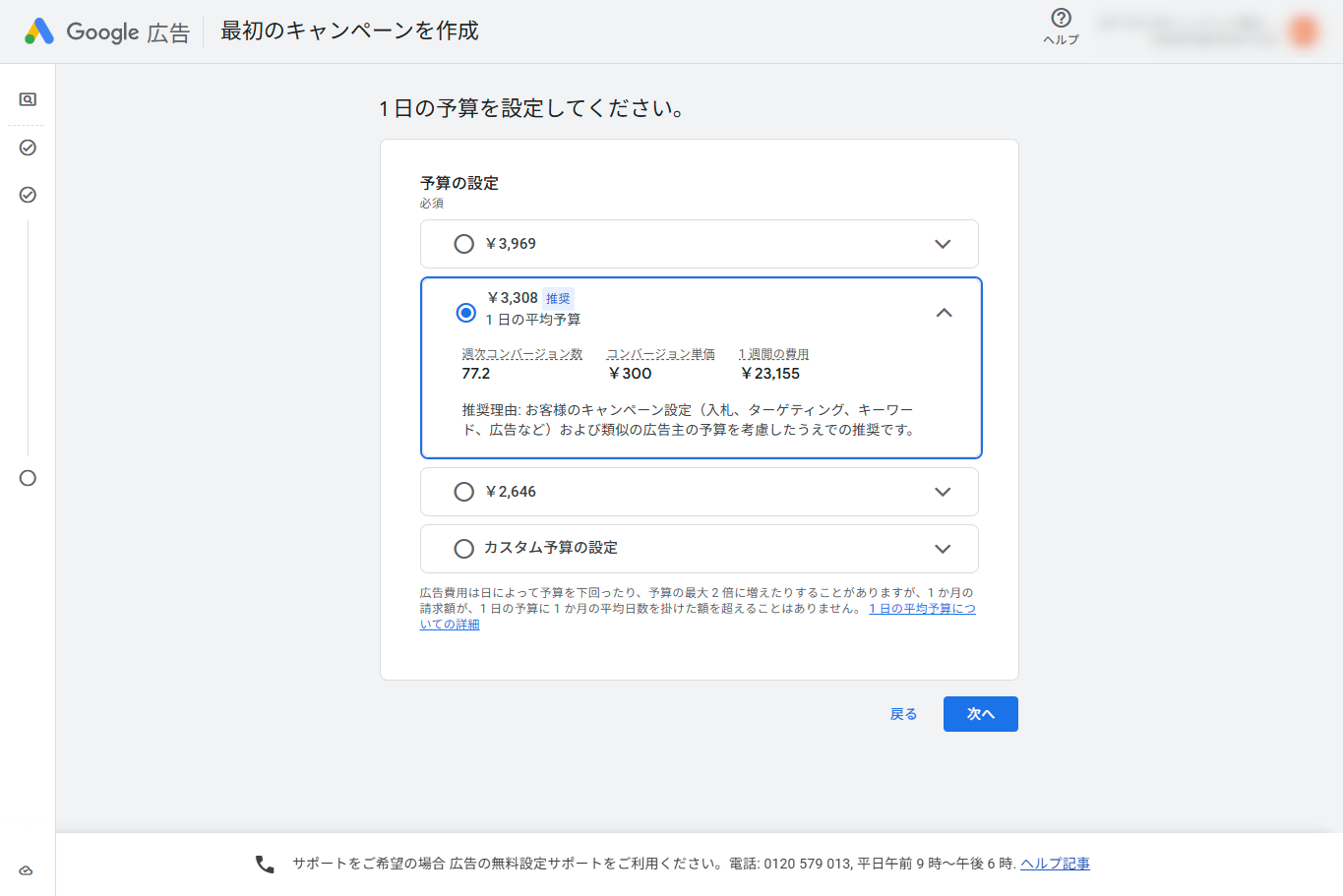Expand the カスタム予算の設定 section

coord(943,549)
